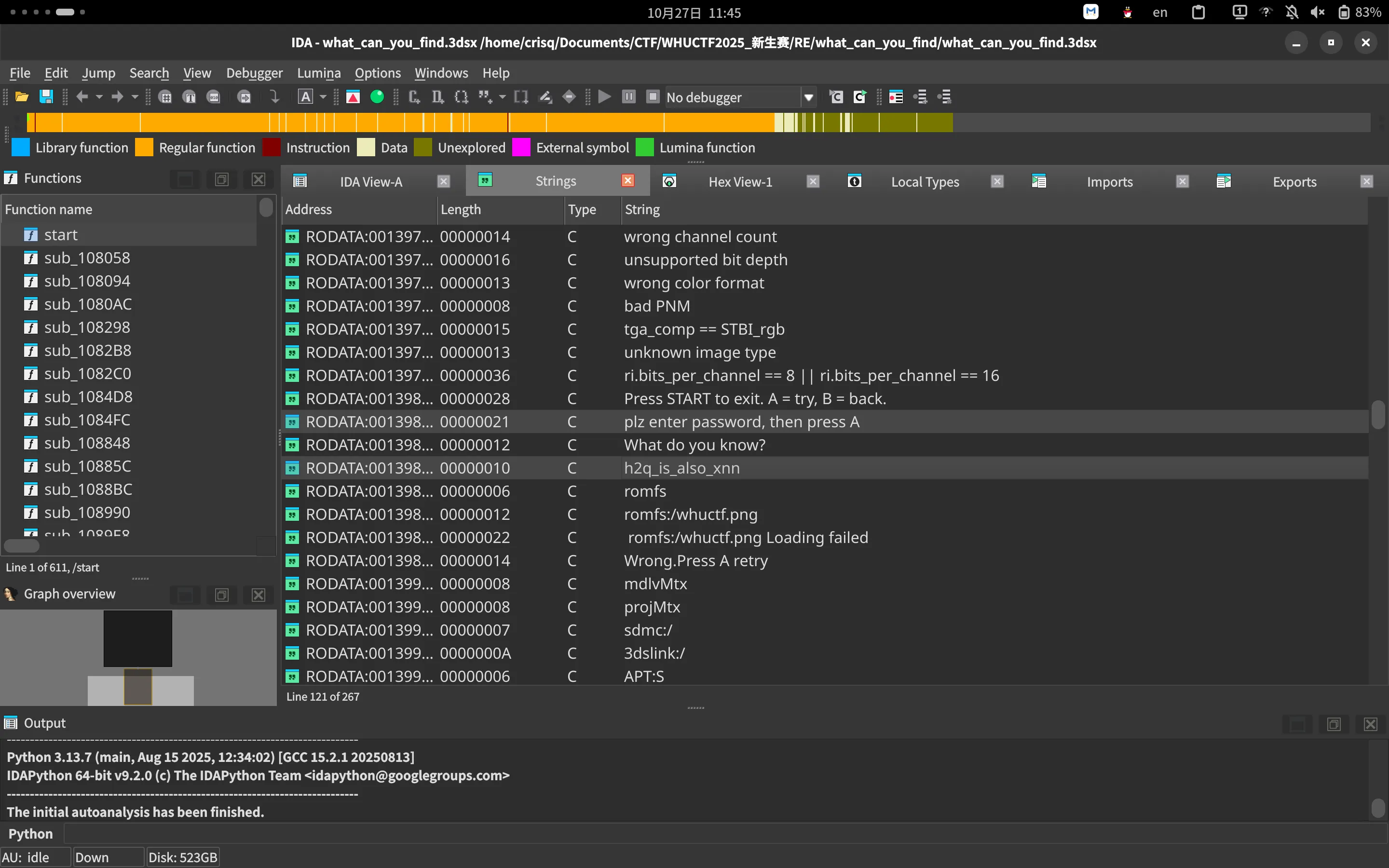Open the Imports tab
The width and height of the screenshot is (1389, 868).
tap(1109, 182)
